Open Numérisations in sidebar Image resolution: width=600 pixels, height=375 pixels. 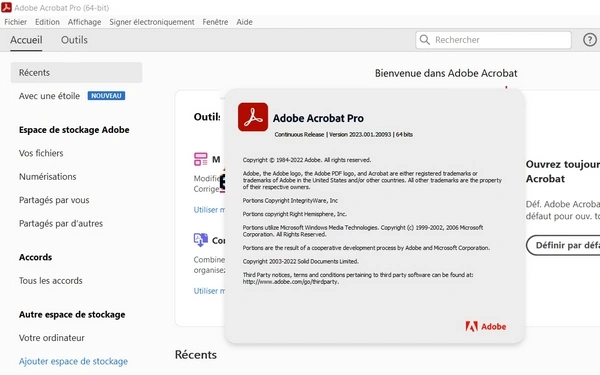[x=48, y=176]
